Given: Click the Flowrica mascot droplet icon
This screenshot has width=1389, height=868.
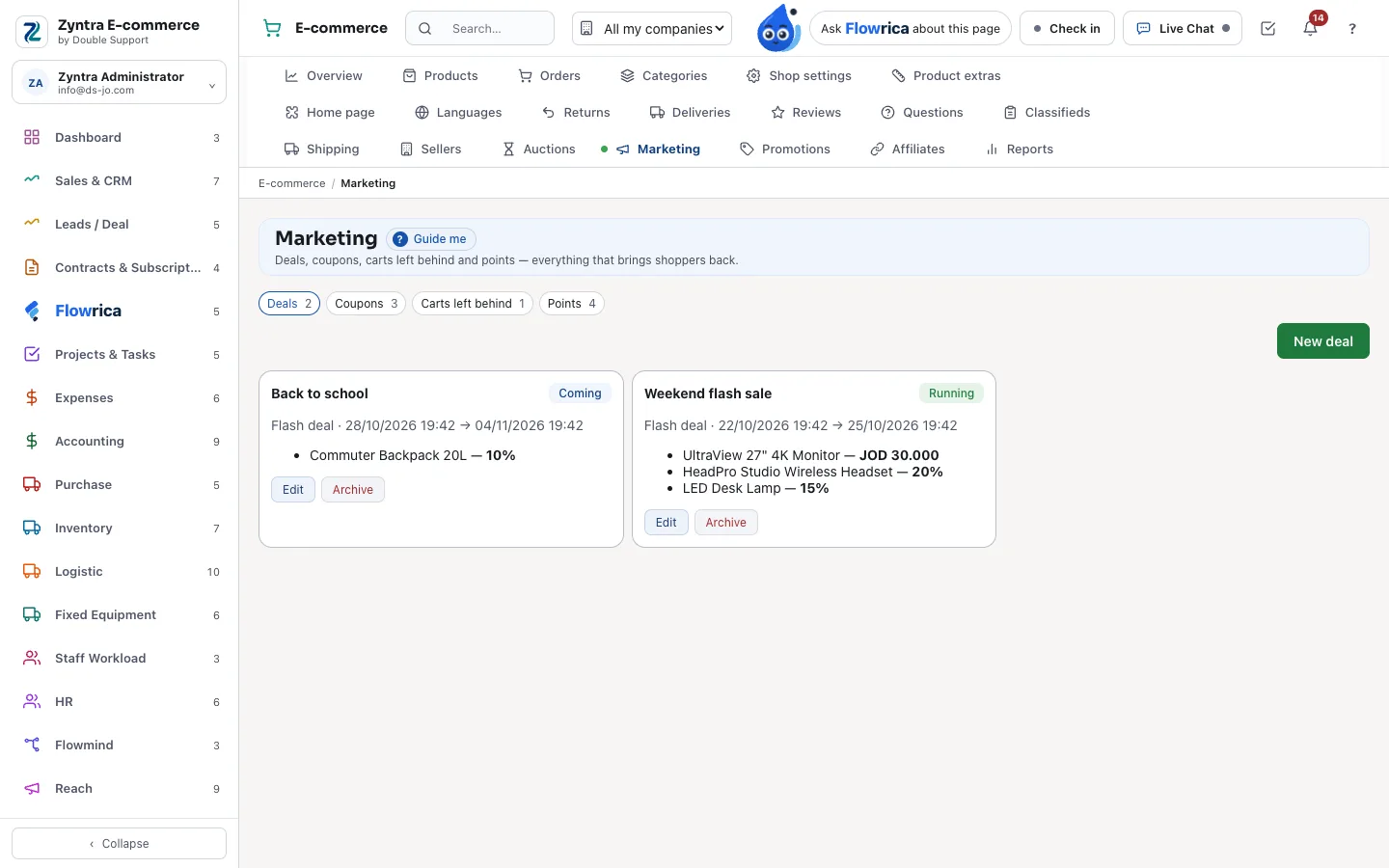Looking at the screenshot, I should tap(778, 28).
